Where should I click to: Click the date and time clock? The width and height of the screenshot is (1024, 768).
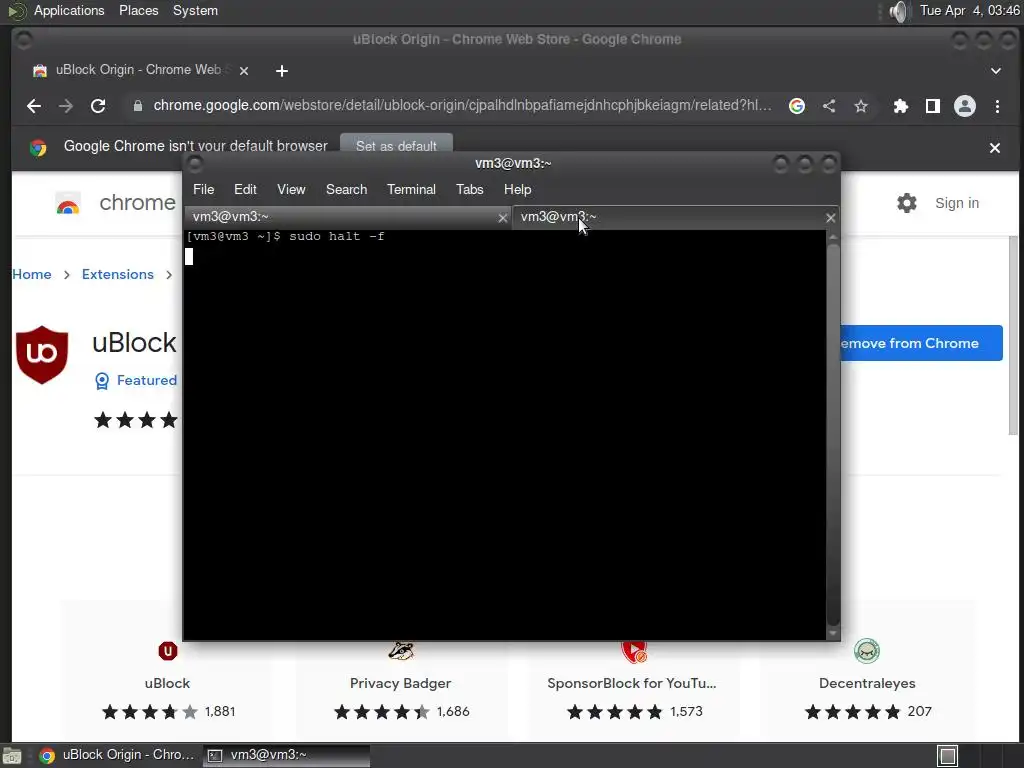pyautogui.click(x=969, y=10)
